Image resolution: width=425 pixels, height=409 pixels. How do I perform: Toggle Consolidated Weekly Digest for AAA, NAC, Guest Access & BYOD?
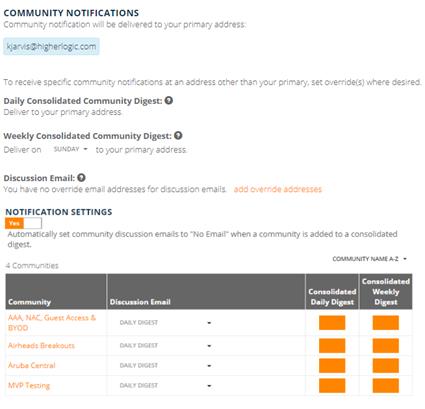[x=386, y=323]
